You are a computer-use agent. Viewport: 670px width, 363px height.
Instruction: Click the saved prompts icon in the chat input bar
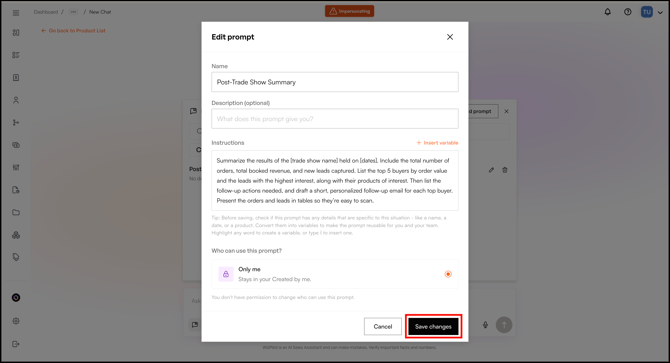tap(194, 325)
